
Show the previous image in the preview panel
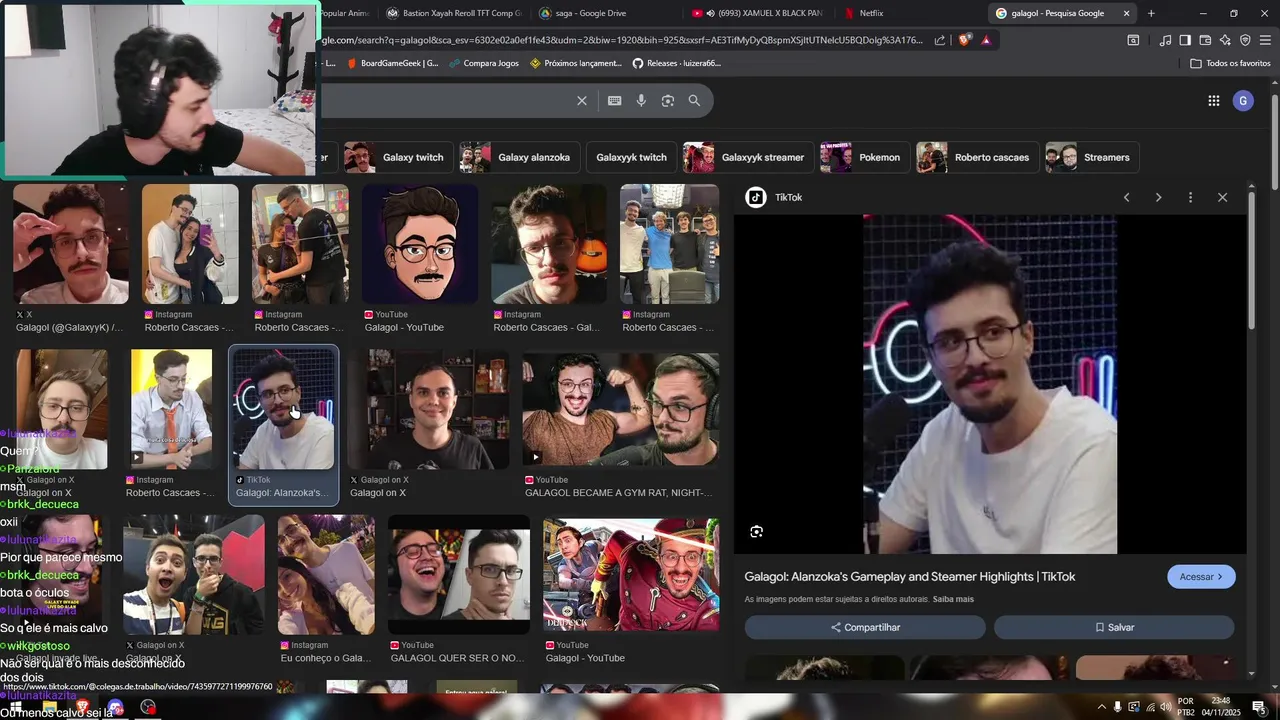(1126, 198)
